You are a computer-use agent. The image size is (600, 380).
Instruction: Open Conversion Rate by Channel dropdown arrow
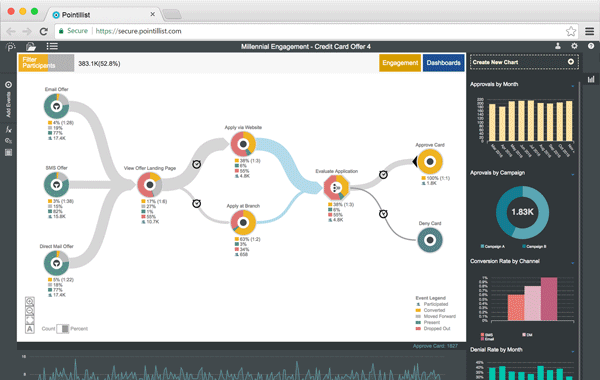[x=573, y=263]
